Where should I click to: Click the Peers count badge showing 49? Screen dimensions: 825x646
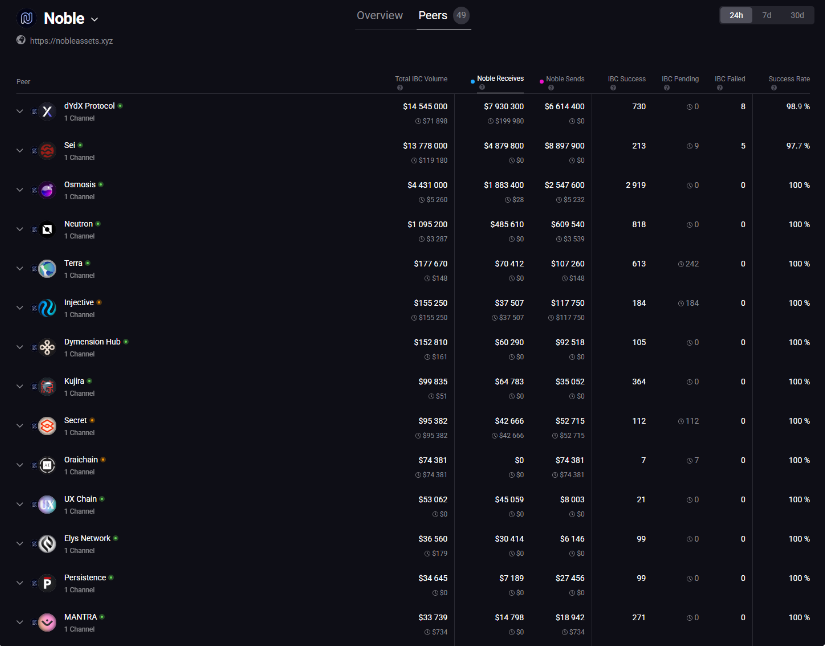click(x=461, y=15)
